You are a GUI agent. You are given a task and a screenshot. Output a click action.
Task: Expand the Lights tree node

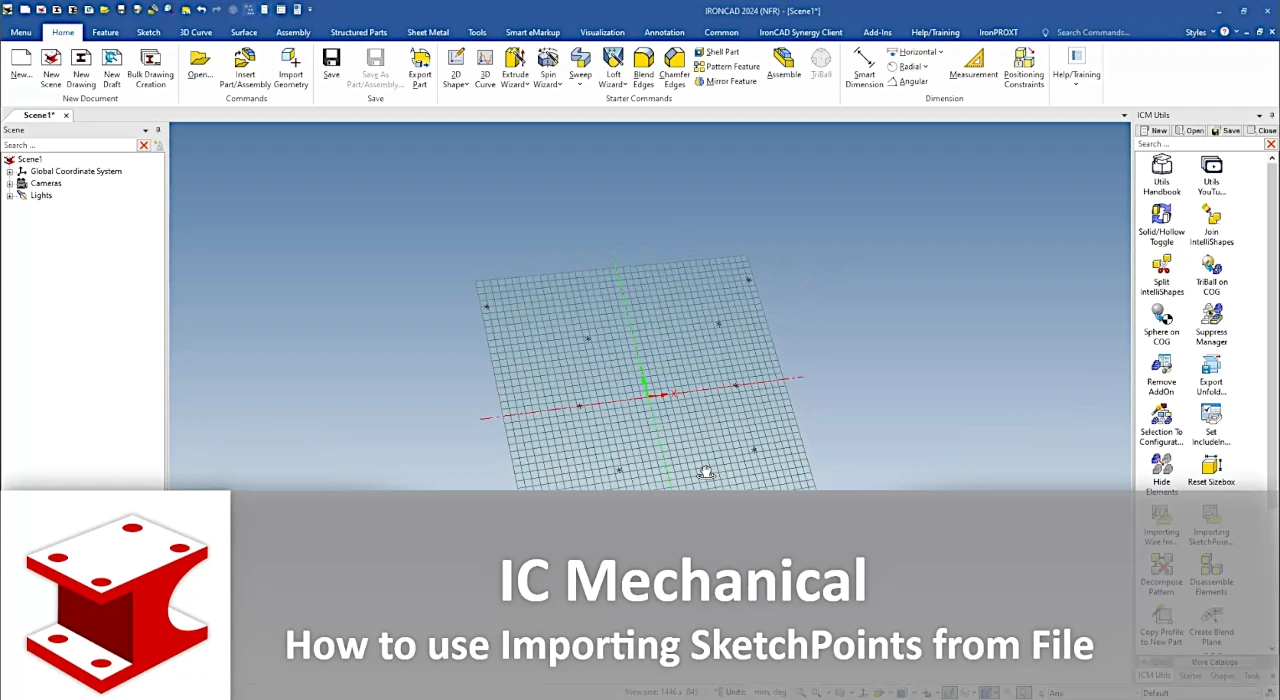coord(10,195)
